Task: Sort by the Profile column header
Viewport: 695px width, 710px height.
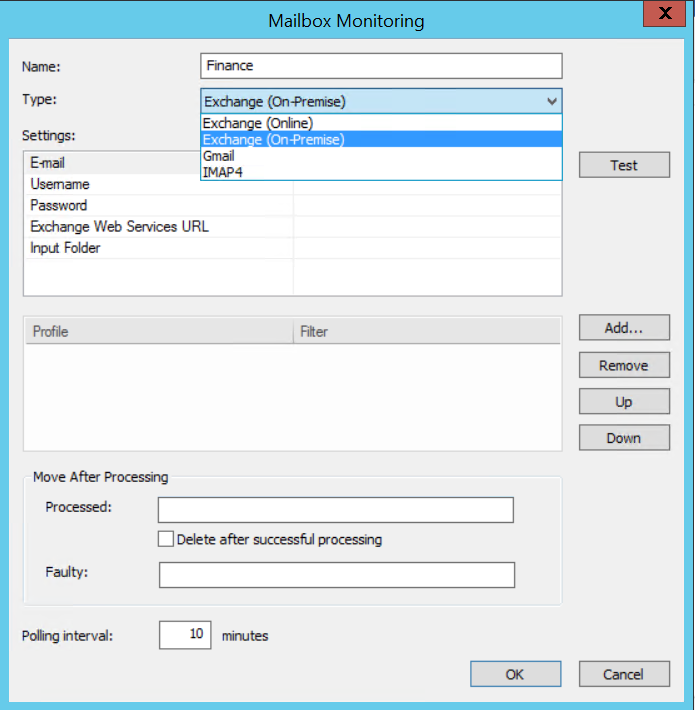Action: click(159, 331)
